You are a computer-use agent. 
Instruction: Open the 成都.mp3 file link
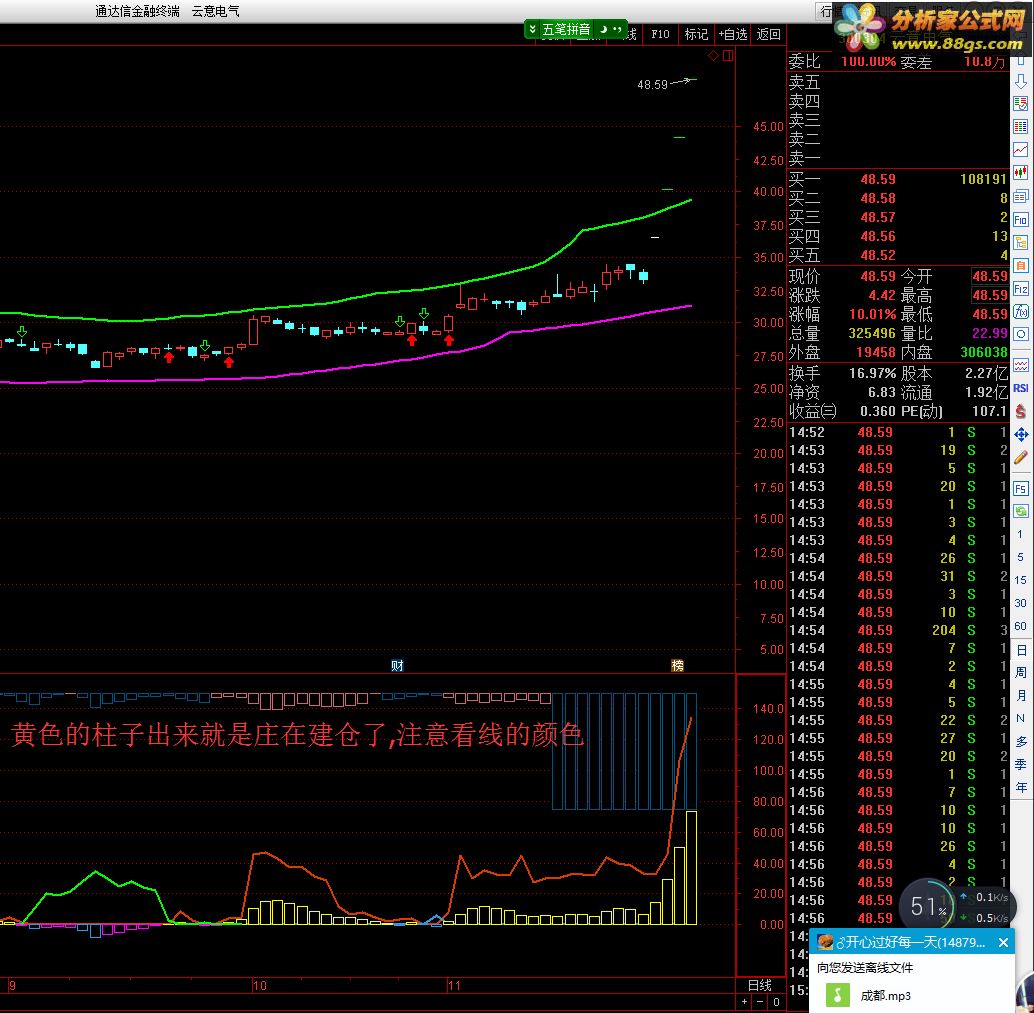click(886, 995)
